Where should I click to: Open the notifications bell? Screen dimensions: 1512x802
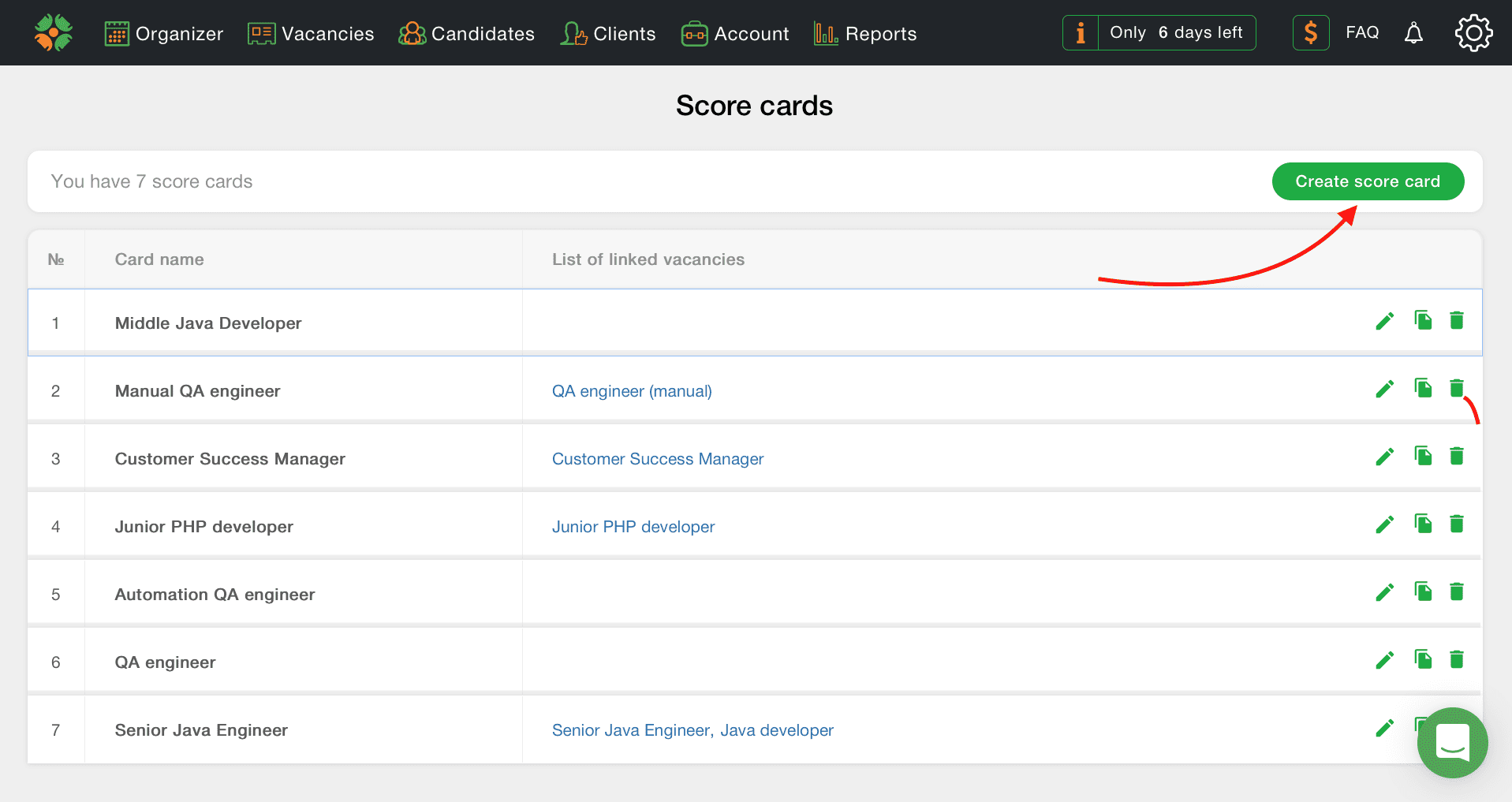pos(1413,33)
